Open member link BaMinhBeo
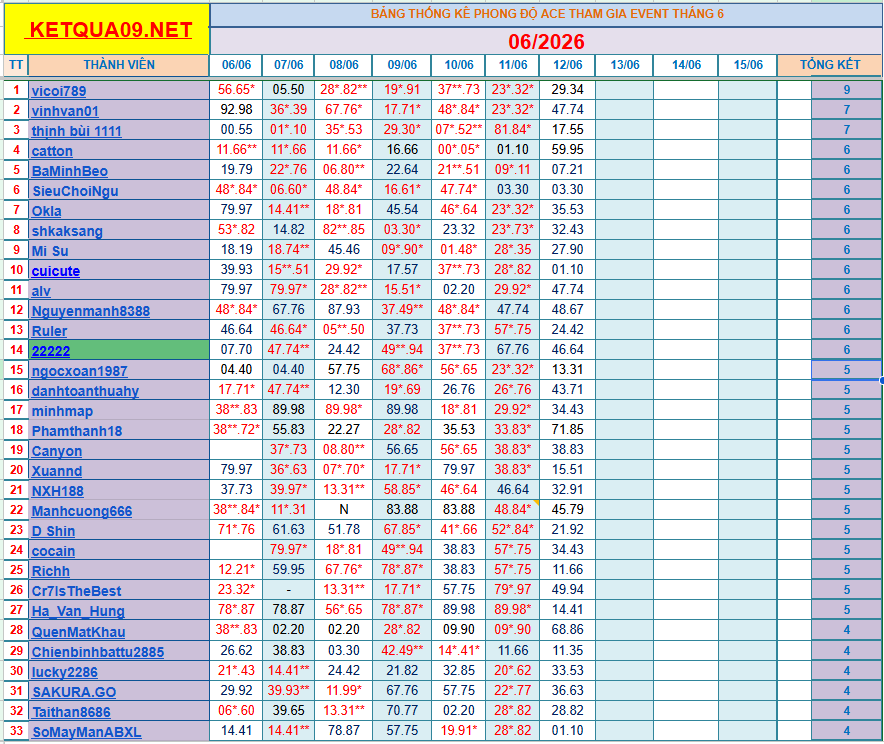 (x=69, y=171)
